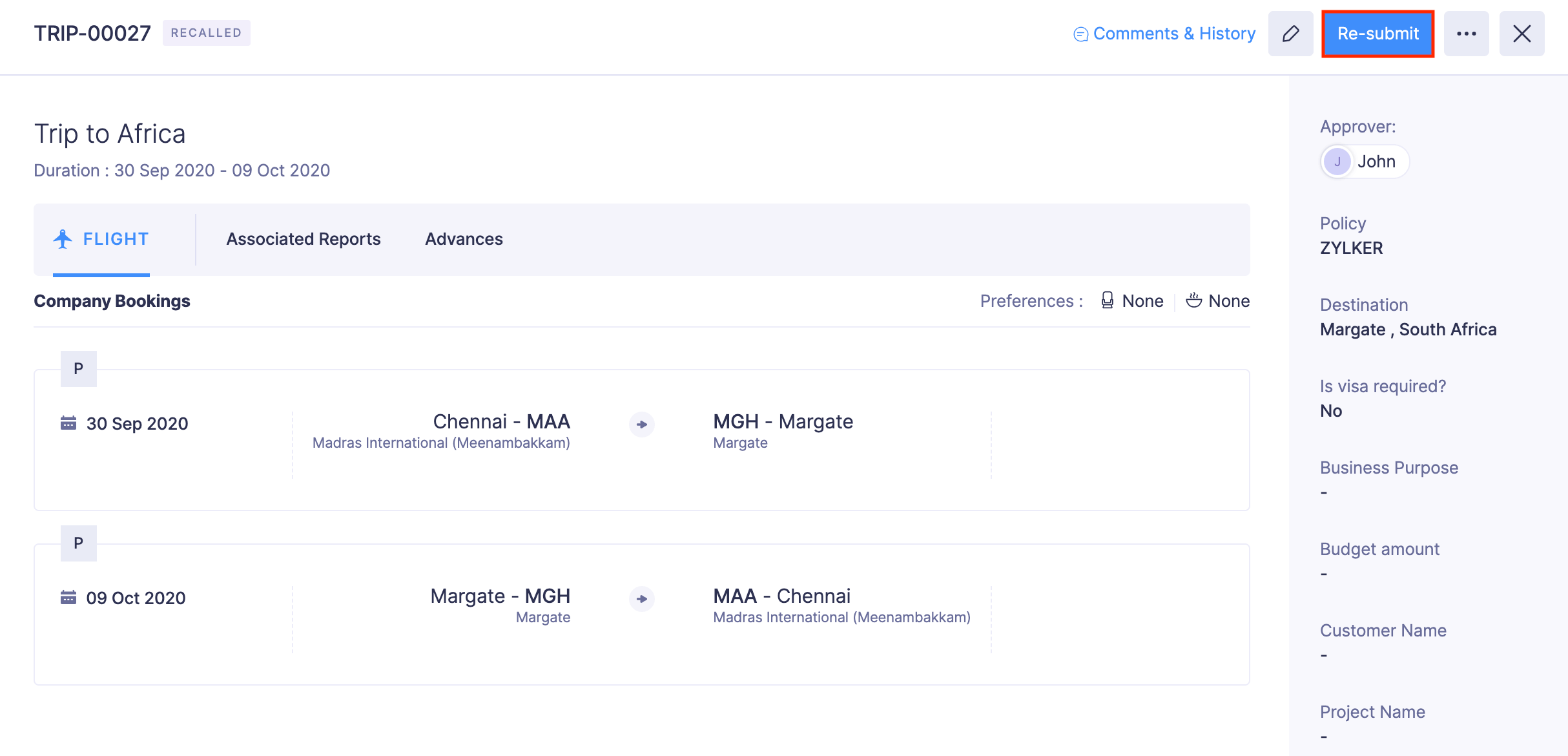Screen dimensions: 1568x756
Task: Click P badge on return flight card
Action: click(x=79, y=543)
